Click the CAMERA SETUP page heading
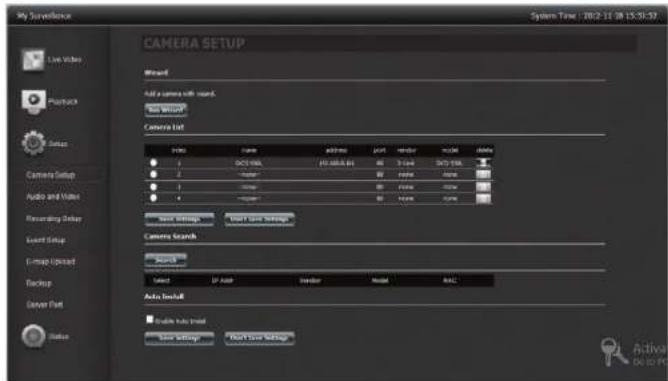This screenshot has height=381, width=668. (x=194, y=43)
